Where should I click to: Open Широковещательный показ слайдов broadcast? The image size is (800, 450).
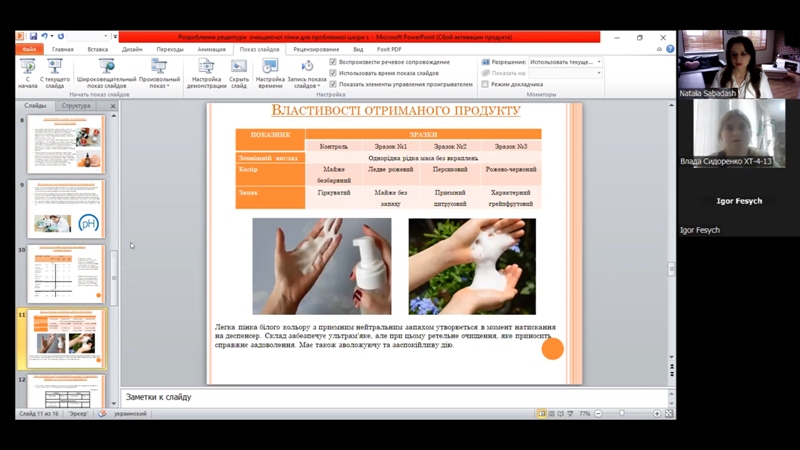pos(107,73)
